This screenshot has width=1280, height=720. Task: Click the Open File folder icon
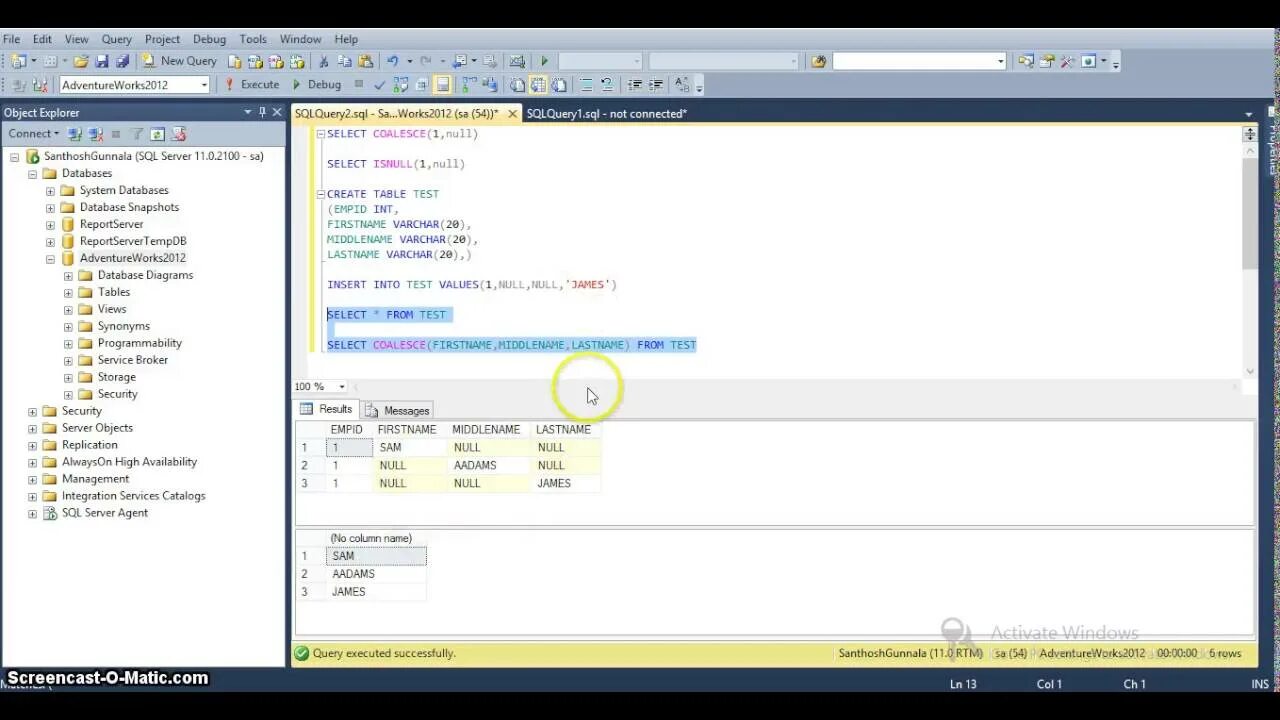click(81, 61)
